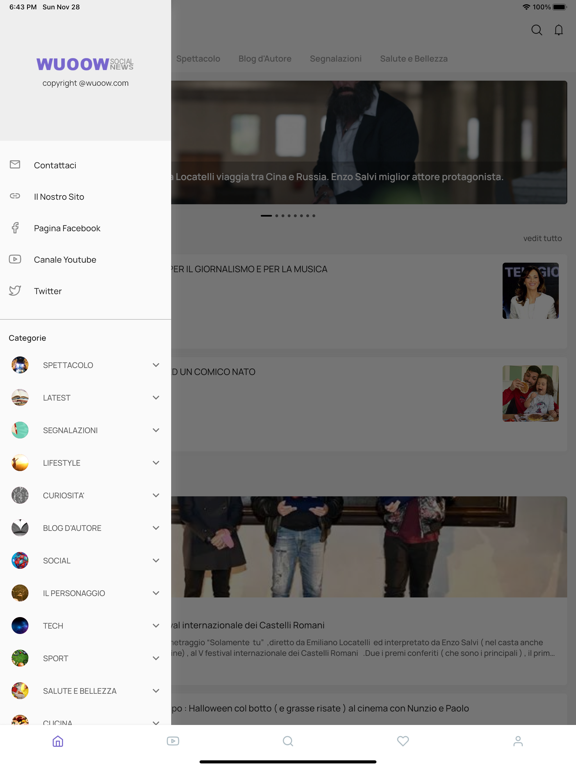The image size is (576, 768).
Task: Select the Blog d'Autore top tab
Action: click(x=265, y=59)
